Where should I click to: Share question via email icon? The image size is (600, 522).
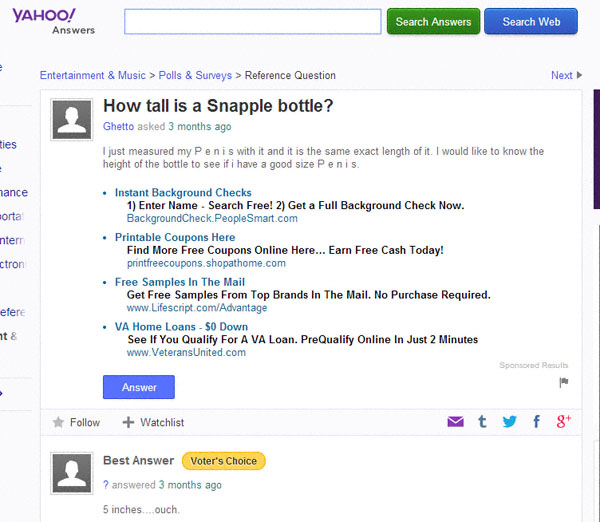coord(456,422)
